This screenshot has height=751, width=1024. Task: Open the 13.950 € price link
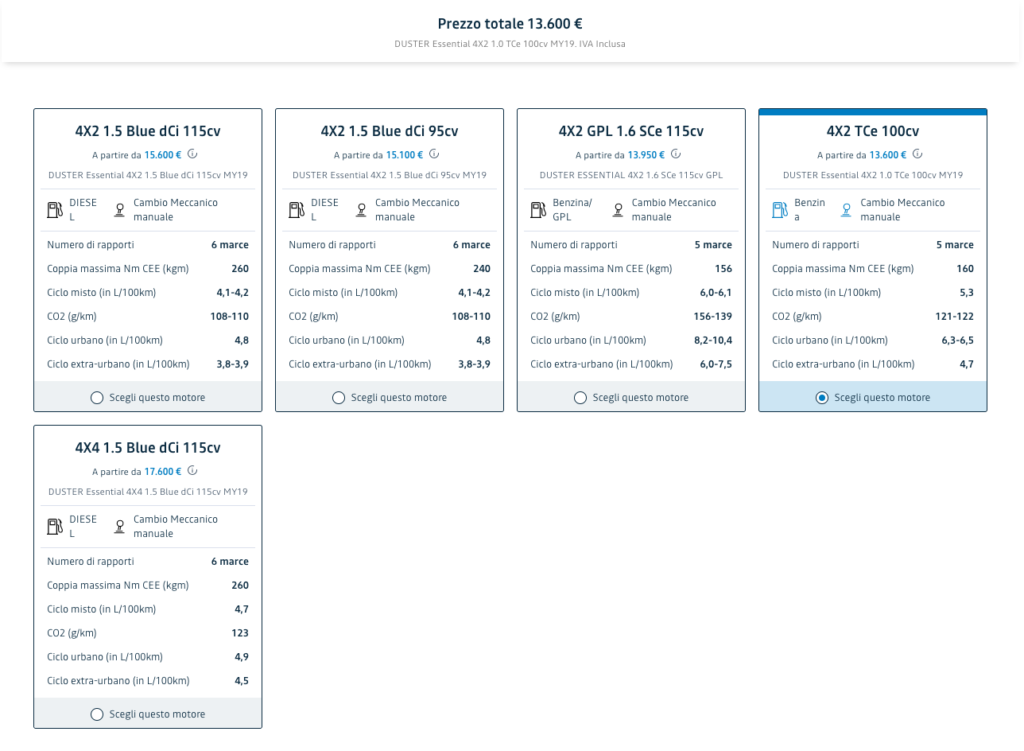(x=646, y=155)
